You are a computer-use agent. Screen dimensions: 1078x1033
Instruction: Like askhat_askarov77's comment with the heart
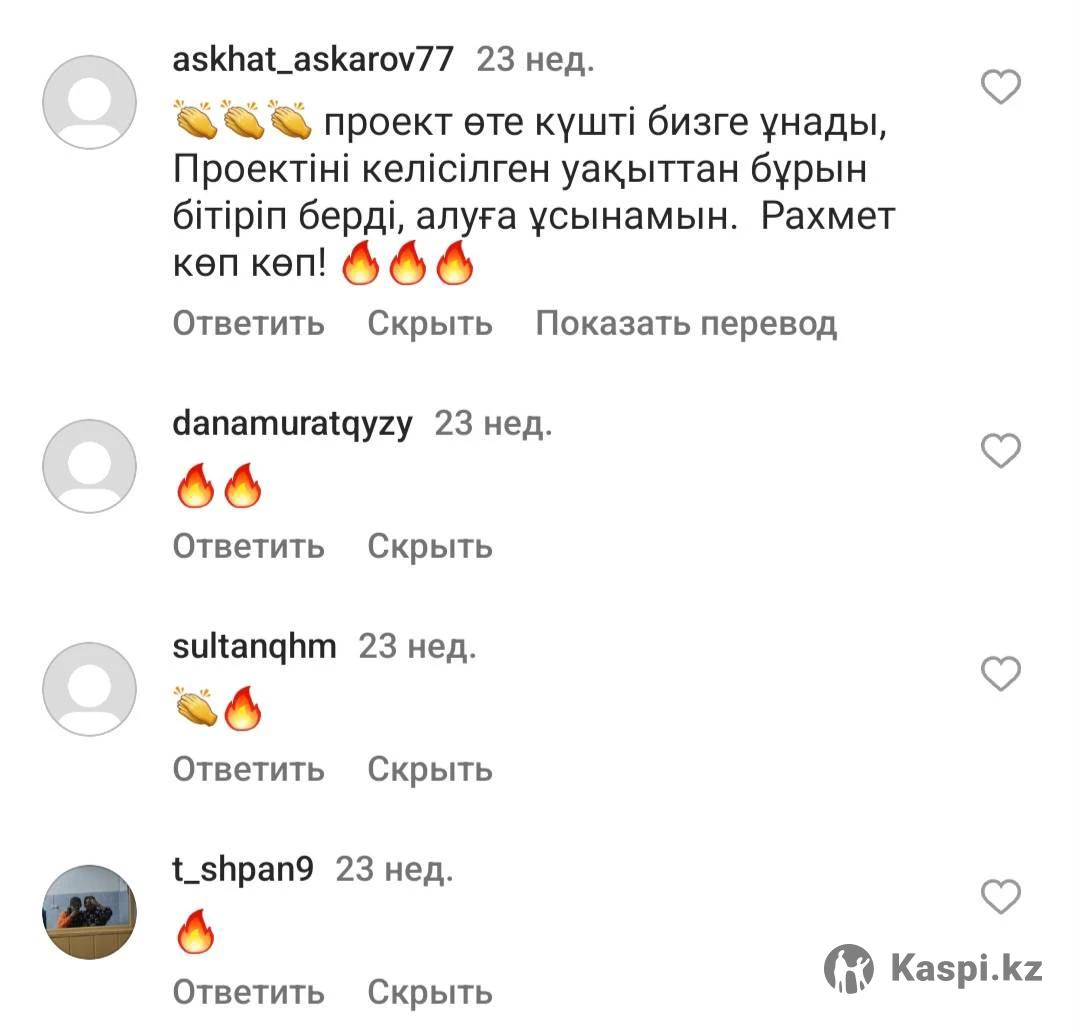pos(1000,87)
